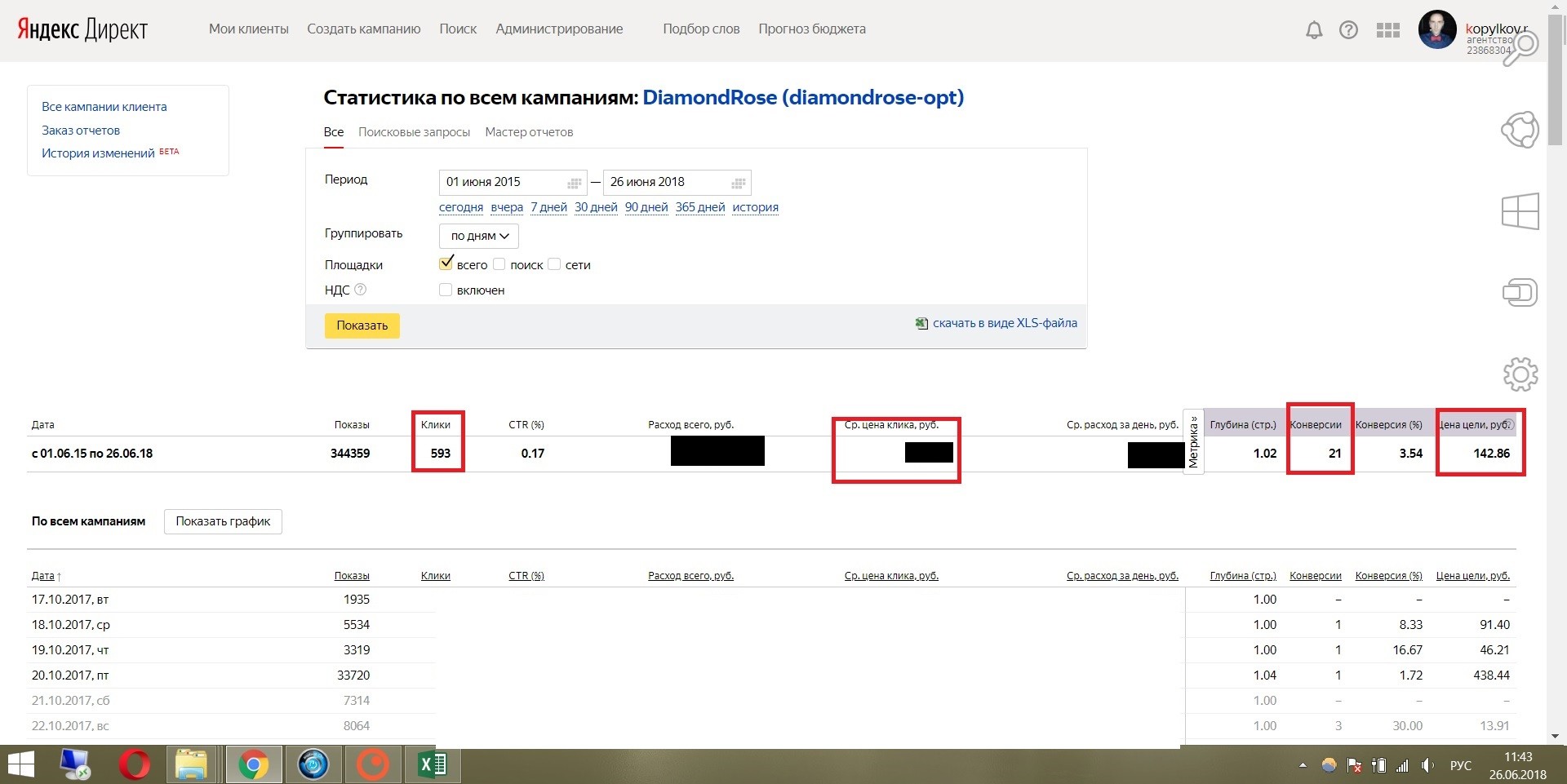Image resolution: width=1567 pixels, height=784 pixels.
Task: Open the 'по дням' grouping dropdown
Action: 479,236
